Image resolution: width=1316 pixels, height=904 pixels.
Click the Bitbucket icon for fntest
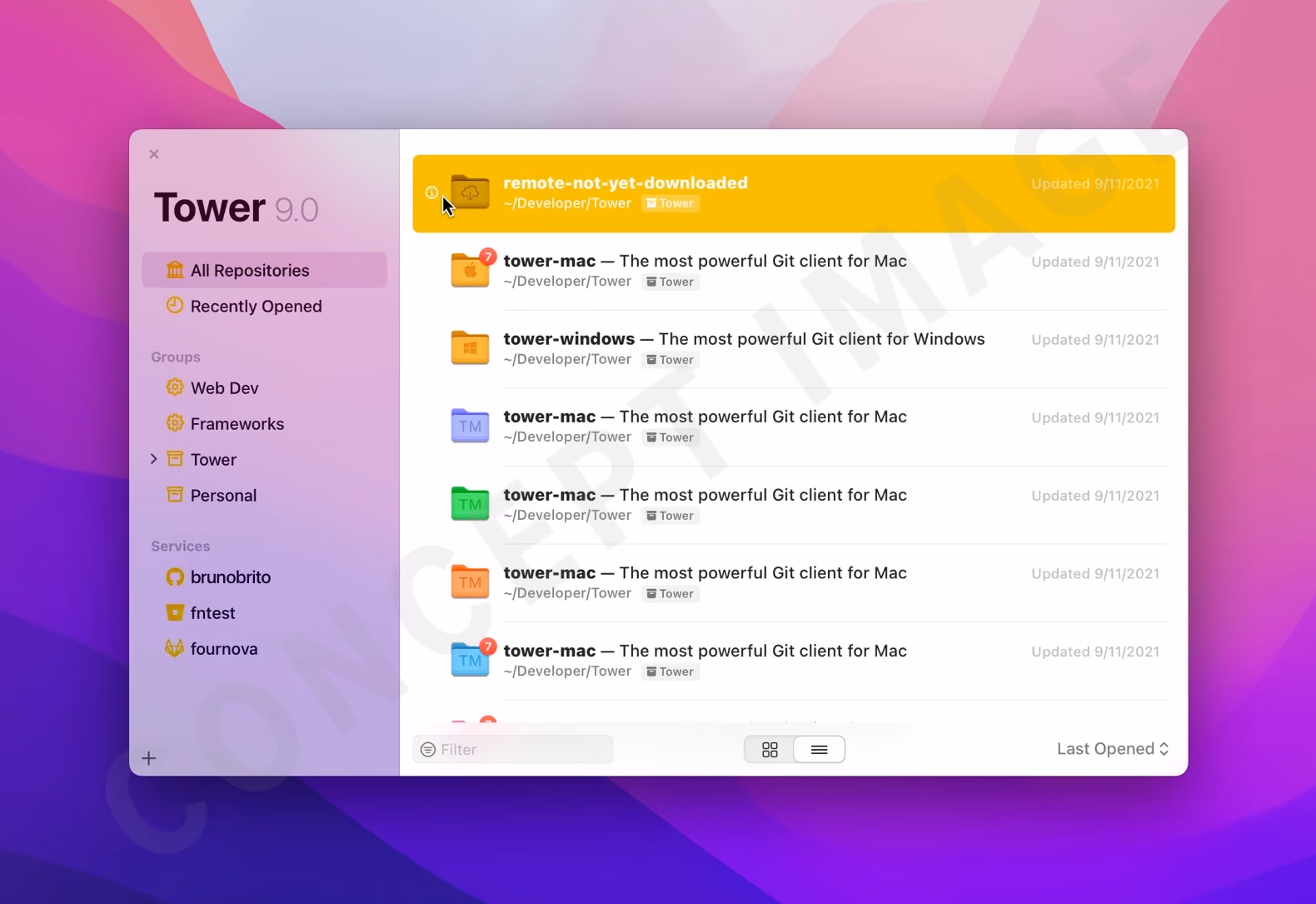(x=175, y=612)
